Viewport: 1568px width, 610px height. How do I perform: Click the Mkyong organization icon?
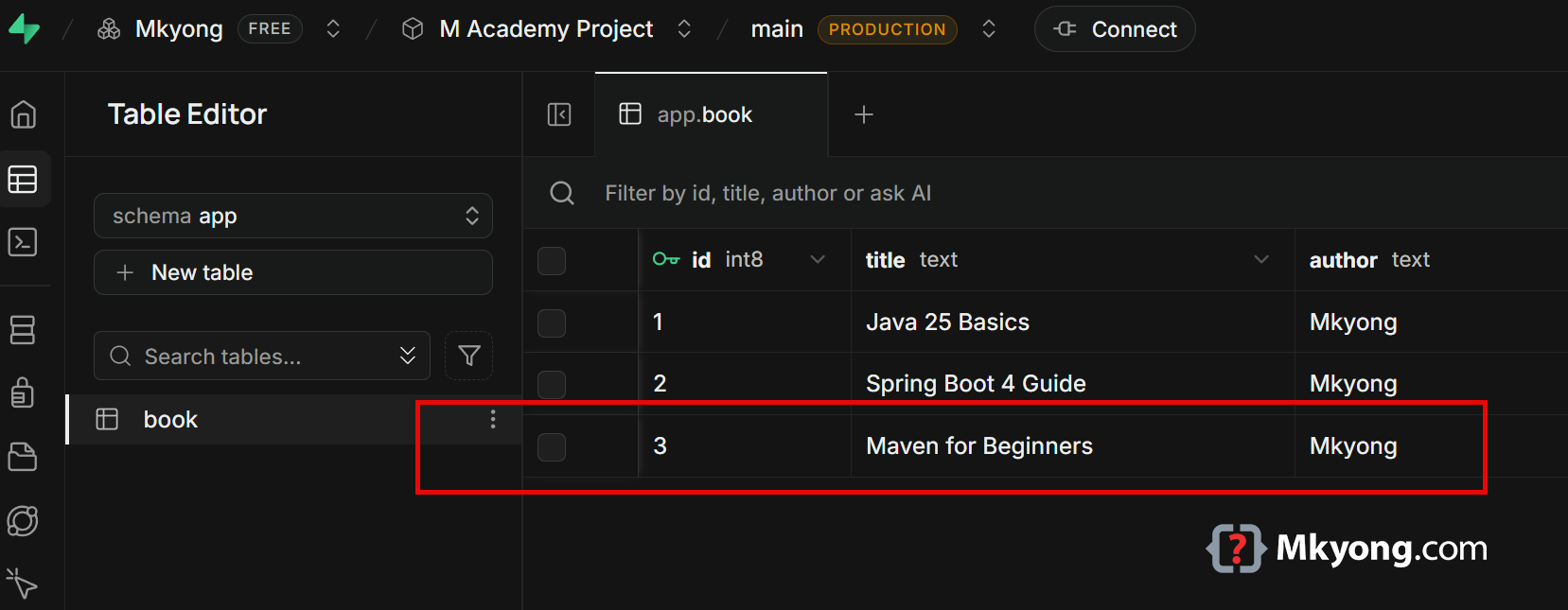[x=109, y=29]
